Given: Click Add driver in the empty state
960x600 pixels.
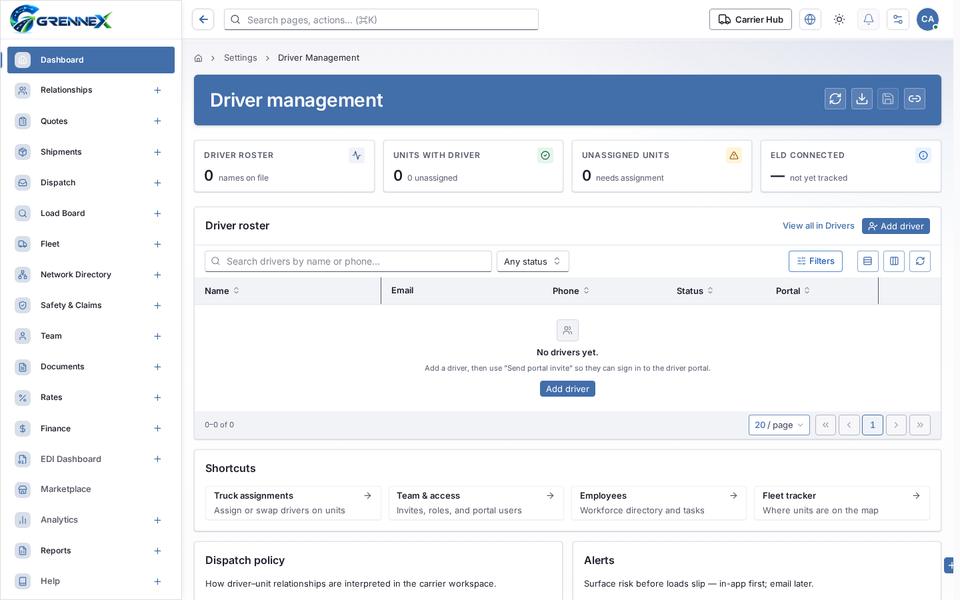Looking at the screenshot, I should click(568, 389).
